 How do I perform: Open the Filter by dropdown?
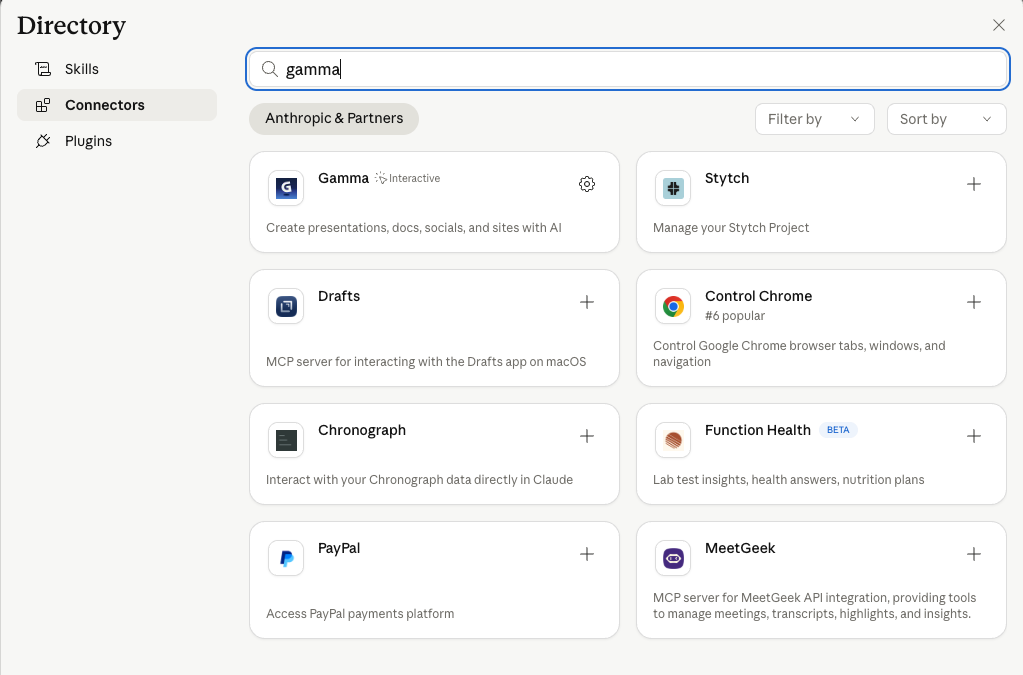pos(814,119)
